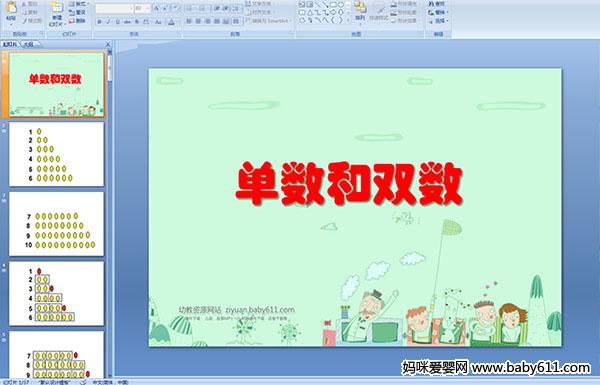
Task: Click the Delete slide (删除) icon
Action: click(77, 21)
